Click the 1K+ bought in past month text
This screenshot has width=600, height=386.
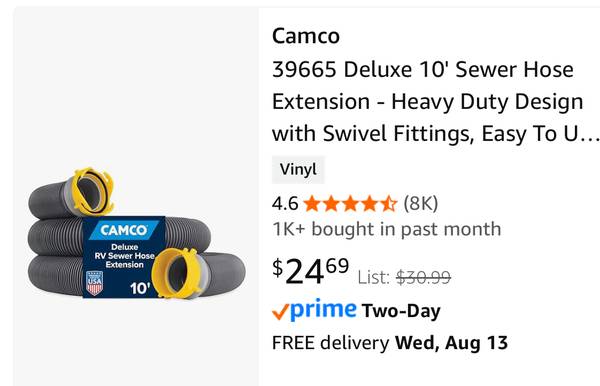386,229
